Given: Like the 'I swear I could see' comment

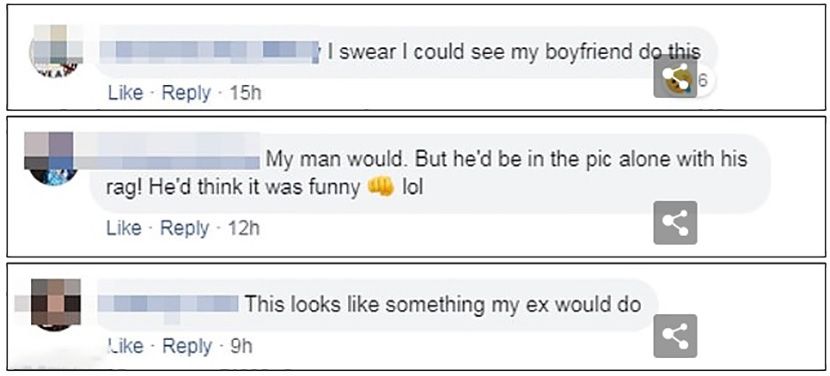Looking at the screenshot, I should click(125, 93).
